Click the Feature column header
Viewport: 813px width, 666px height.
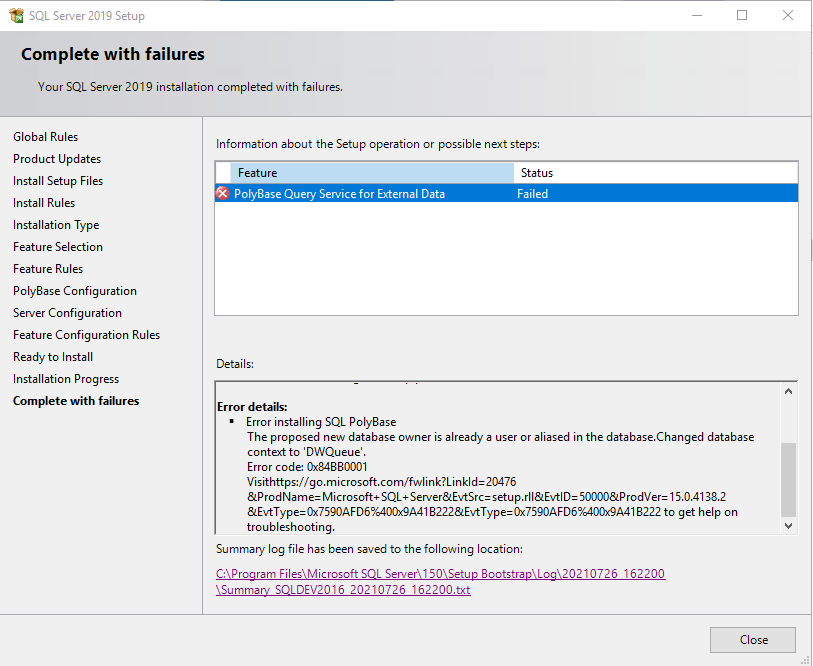click(x=372, y=173)
